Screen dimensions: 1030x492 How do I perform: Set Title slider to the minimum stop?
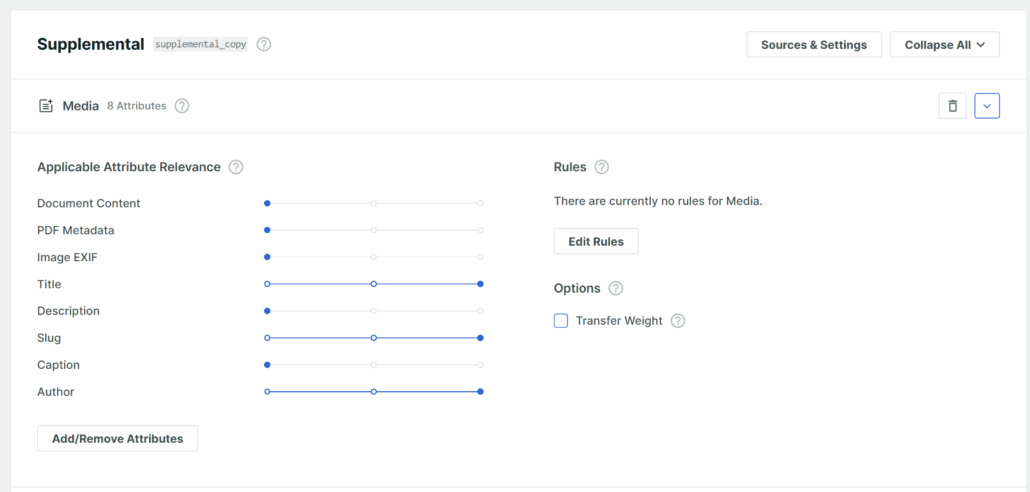coord(267,284)
